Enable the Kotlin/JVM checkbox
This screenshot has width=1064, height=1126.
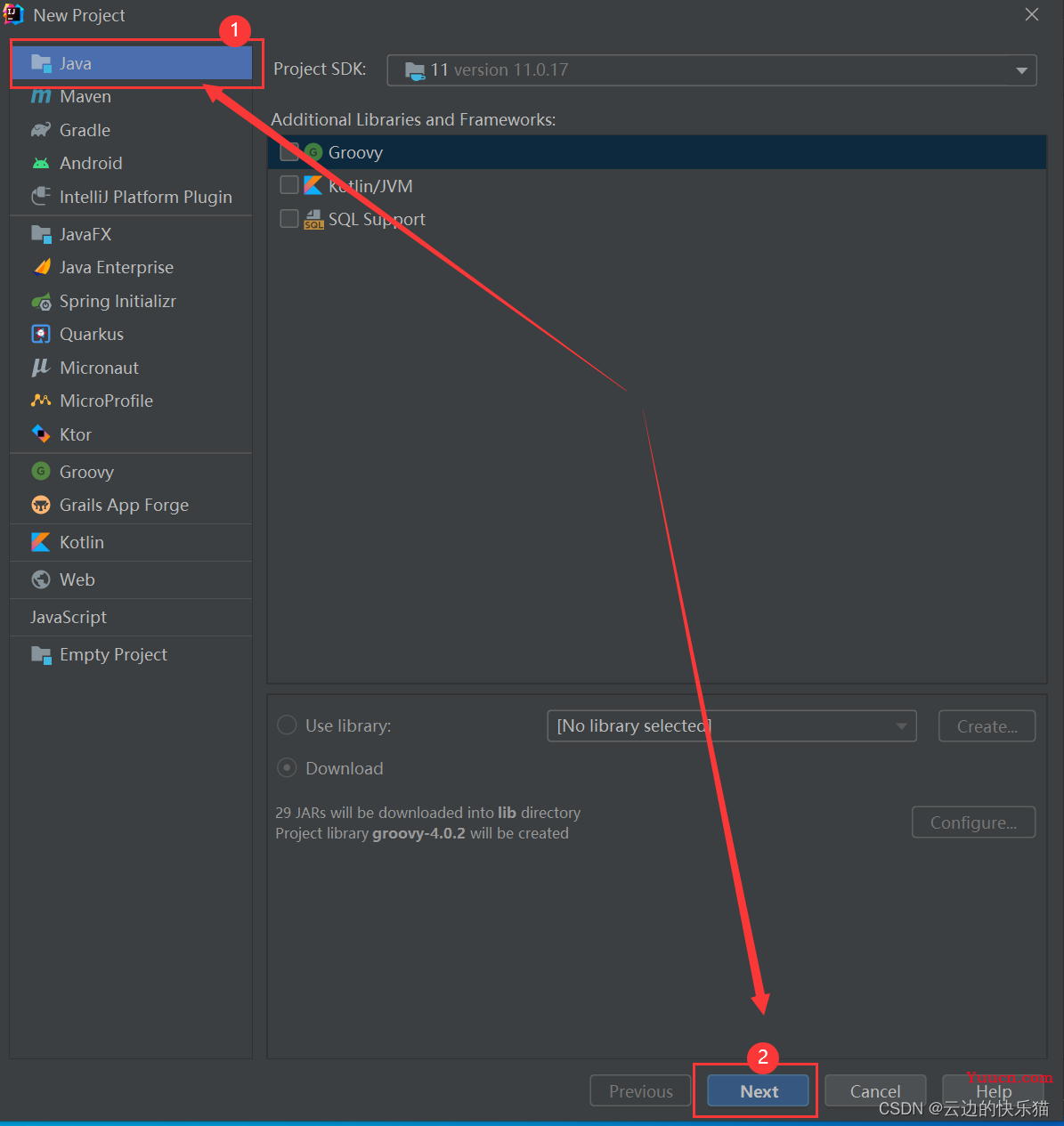click(289, 185)
